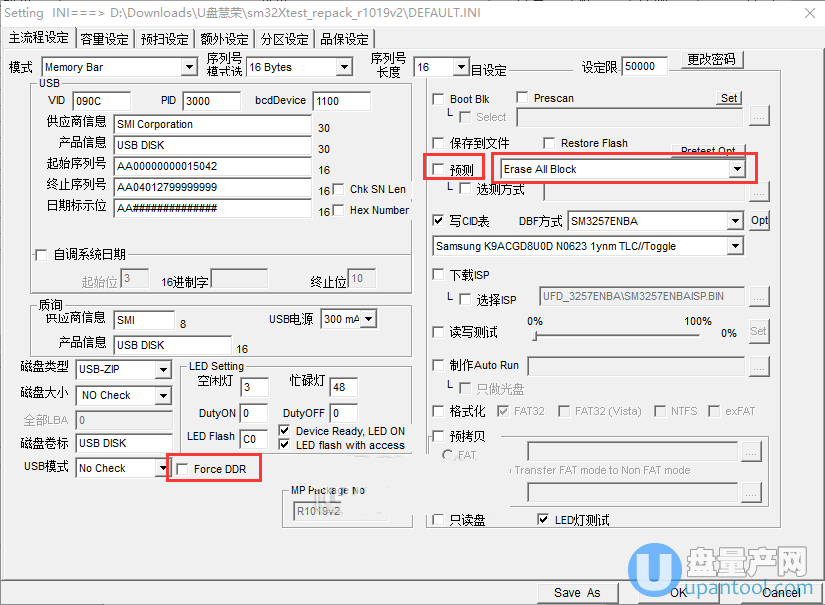Open the USB电源 300 mA dropdown
The image size is (825, 605).
pos(368,319)
